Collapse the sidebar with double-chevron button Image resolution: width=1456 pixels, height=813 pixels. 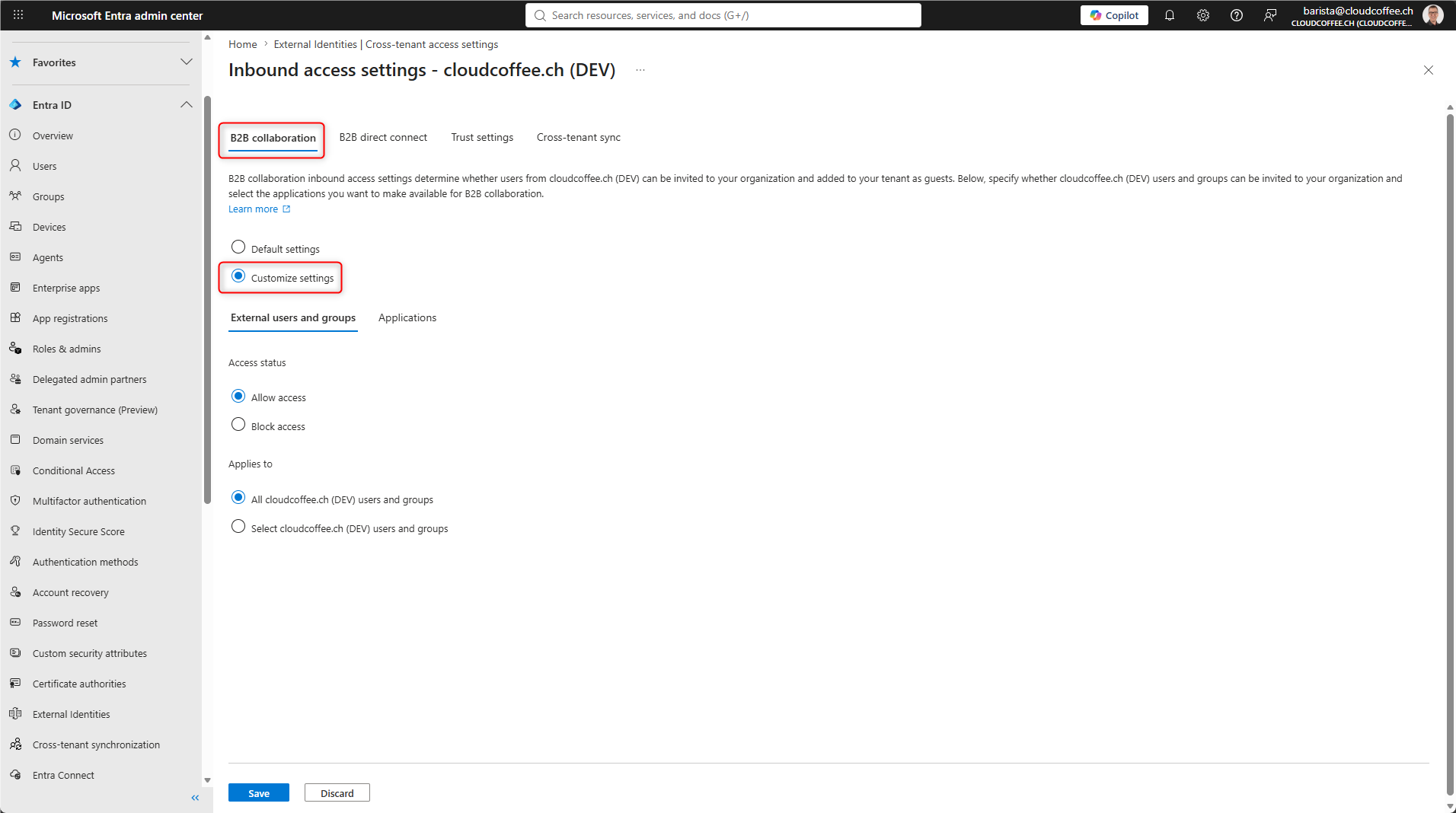(195, 798)
